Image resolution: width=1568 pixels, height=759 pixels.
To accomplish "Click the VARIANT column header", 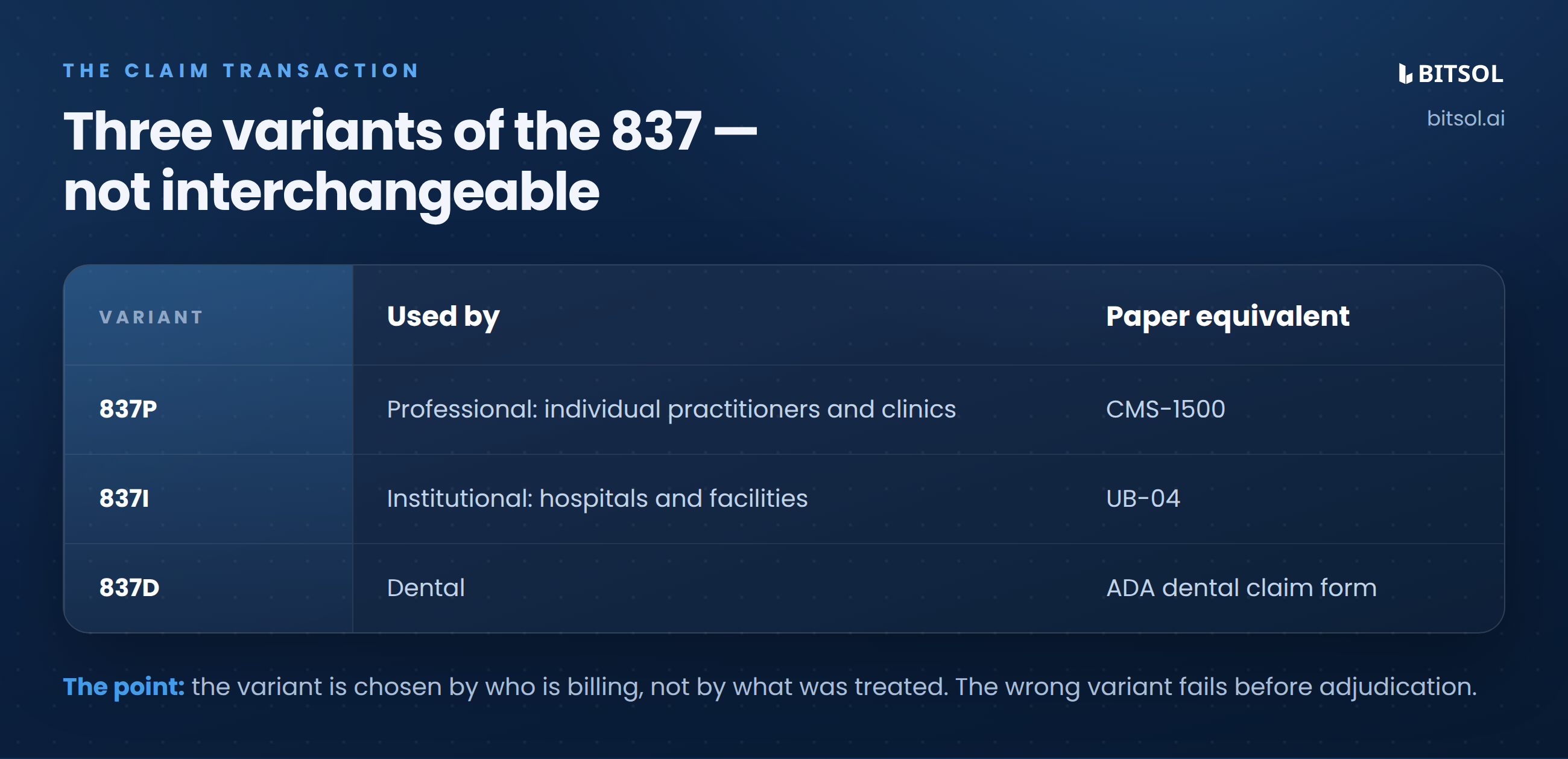I will tap(151, 317).
